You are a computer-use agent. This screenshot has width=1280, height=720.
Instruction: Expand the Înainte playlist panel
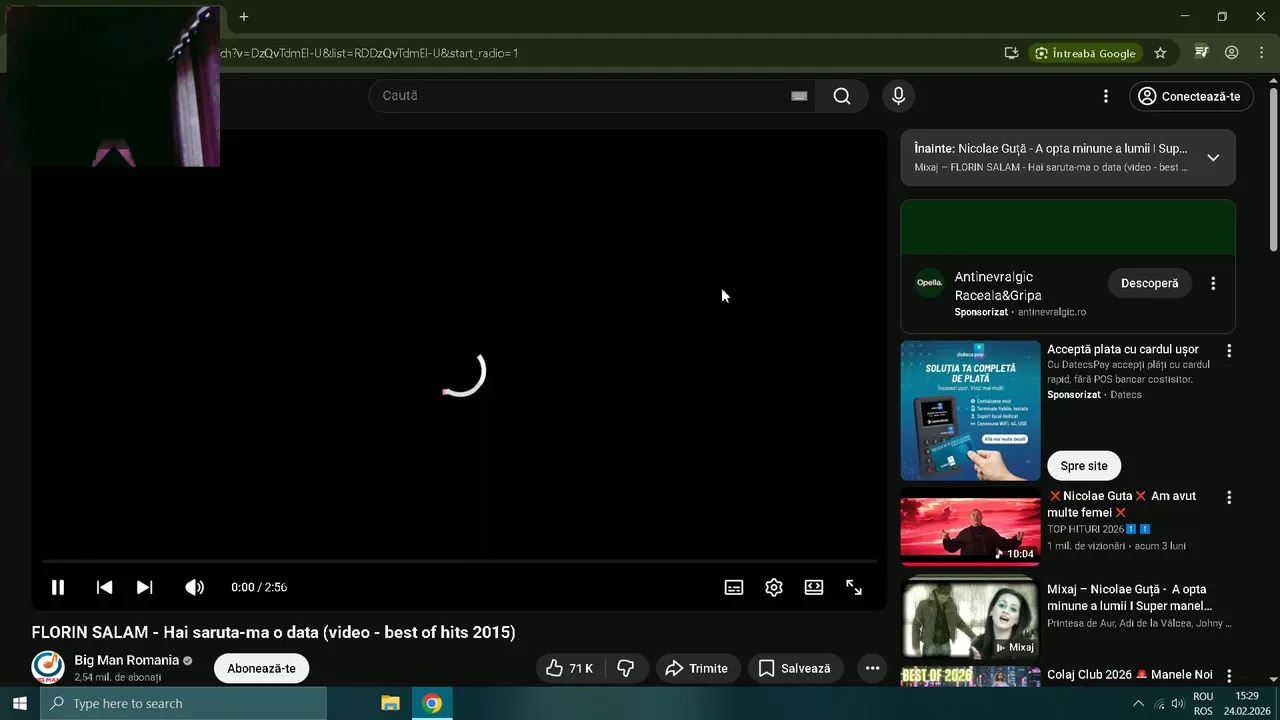(x=1213, y=158)
